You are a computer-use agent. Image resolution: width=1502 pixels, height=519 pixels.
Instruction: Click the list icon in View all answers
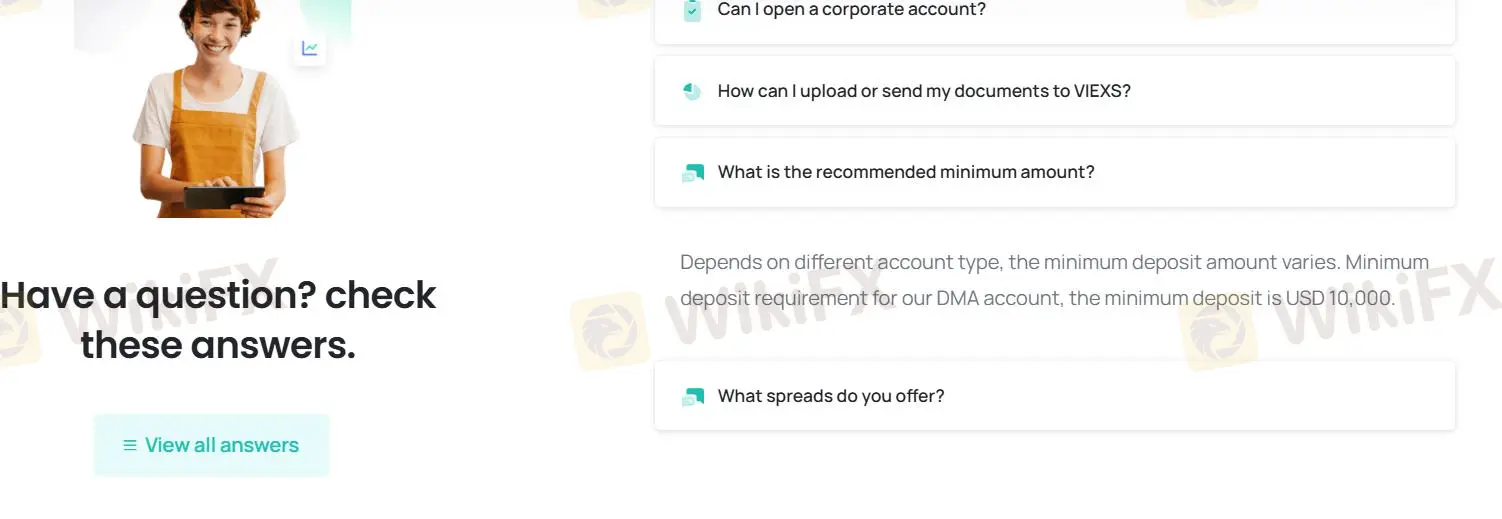[x=130, y=446]
